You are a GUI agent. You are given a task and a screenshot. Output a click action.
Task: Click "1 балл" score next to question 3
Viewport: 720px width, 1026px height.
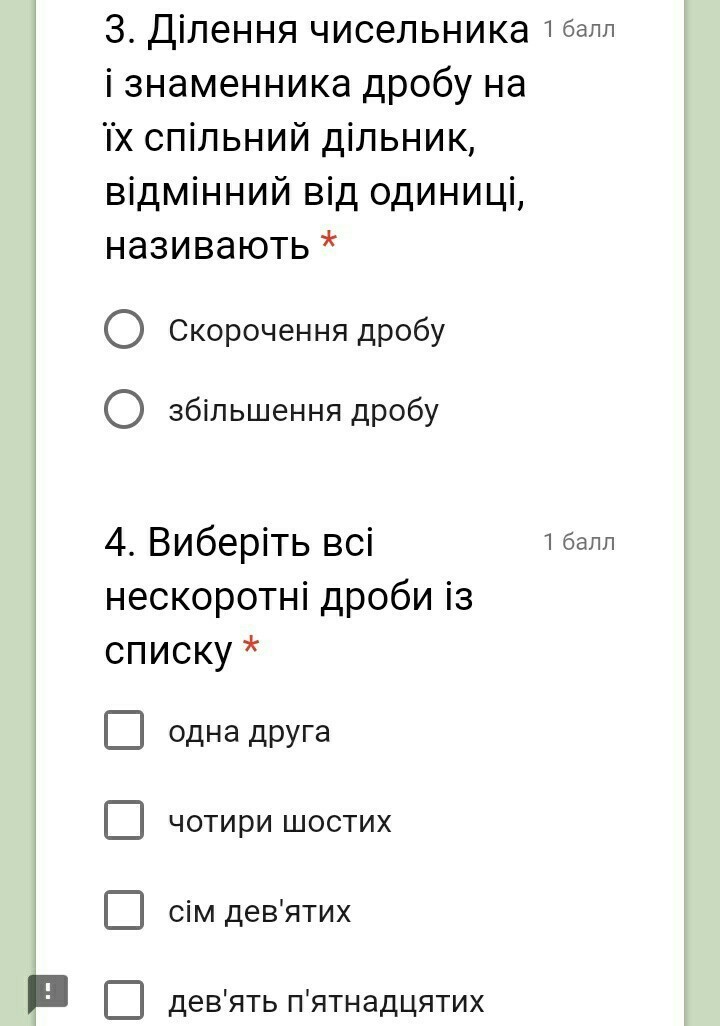(579, 29)
